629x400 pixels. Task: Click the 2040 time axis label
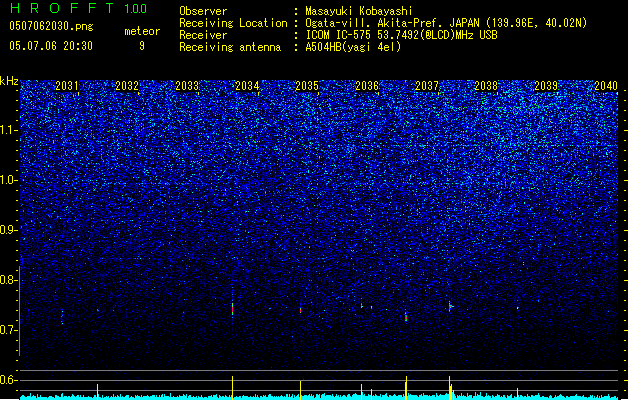click(606, 85)
